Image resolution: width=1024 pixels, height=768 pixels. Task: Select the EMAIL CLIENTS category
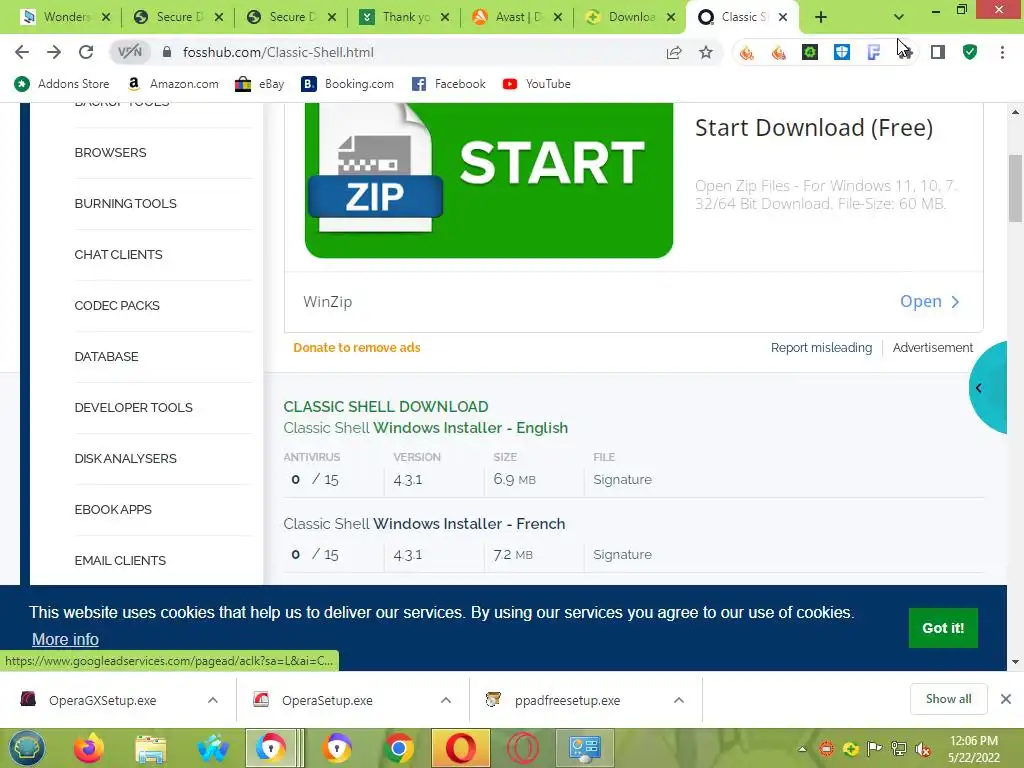(x=120, y=560)
